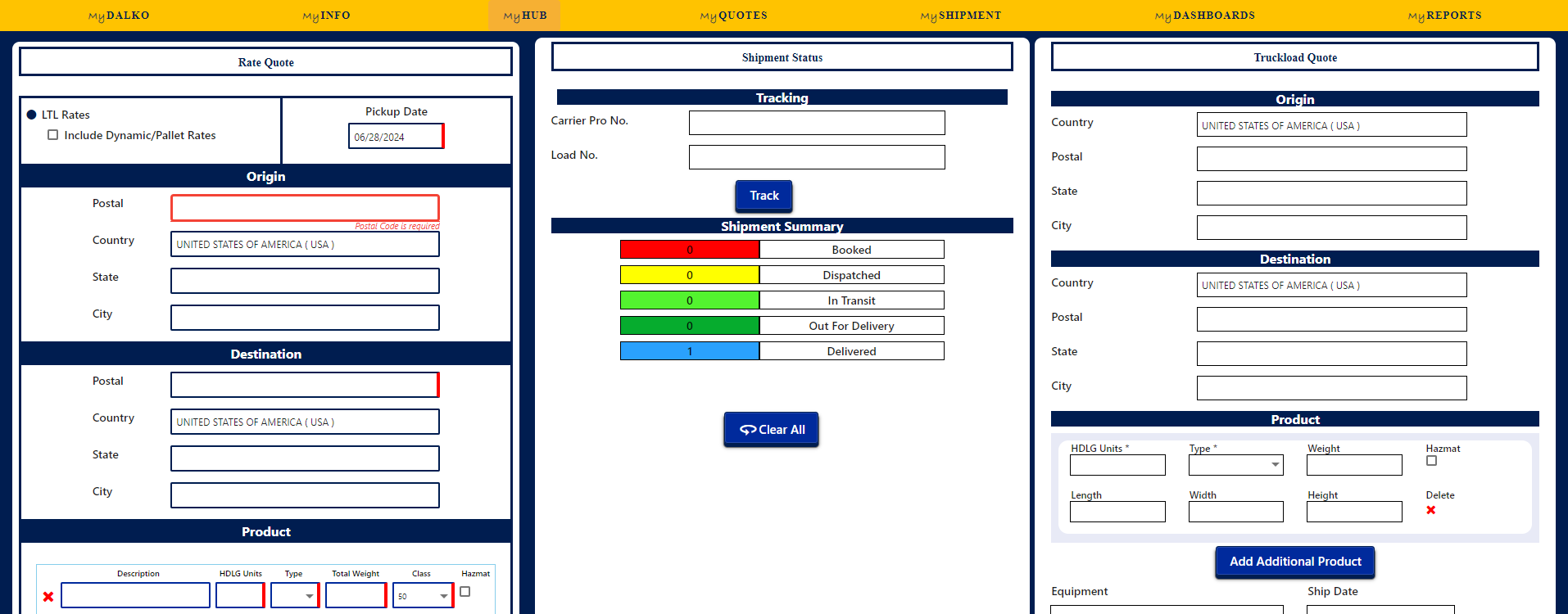Click the red X in Rate Quote product row
Viewport: 1568px width, 614px height.
point(48,597)
